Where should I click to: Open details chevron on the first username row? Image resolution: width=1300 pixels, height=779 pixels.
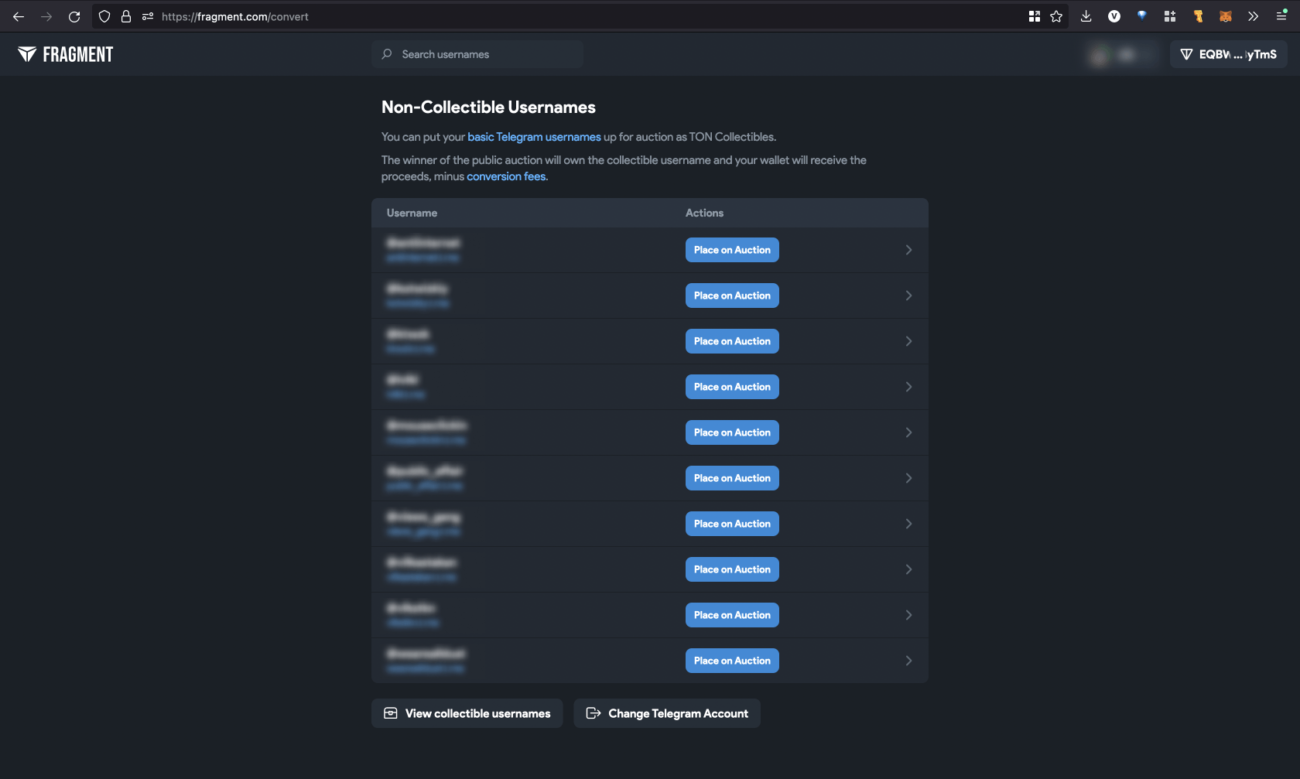tap(909, 249)
